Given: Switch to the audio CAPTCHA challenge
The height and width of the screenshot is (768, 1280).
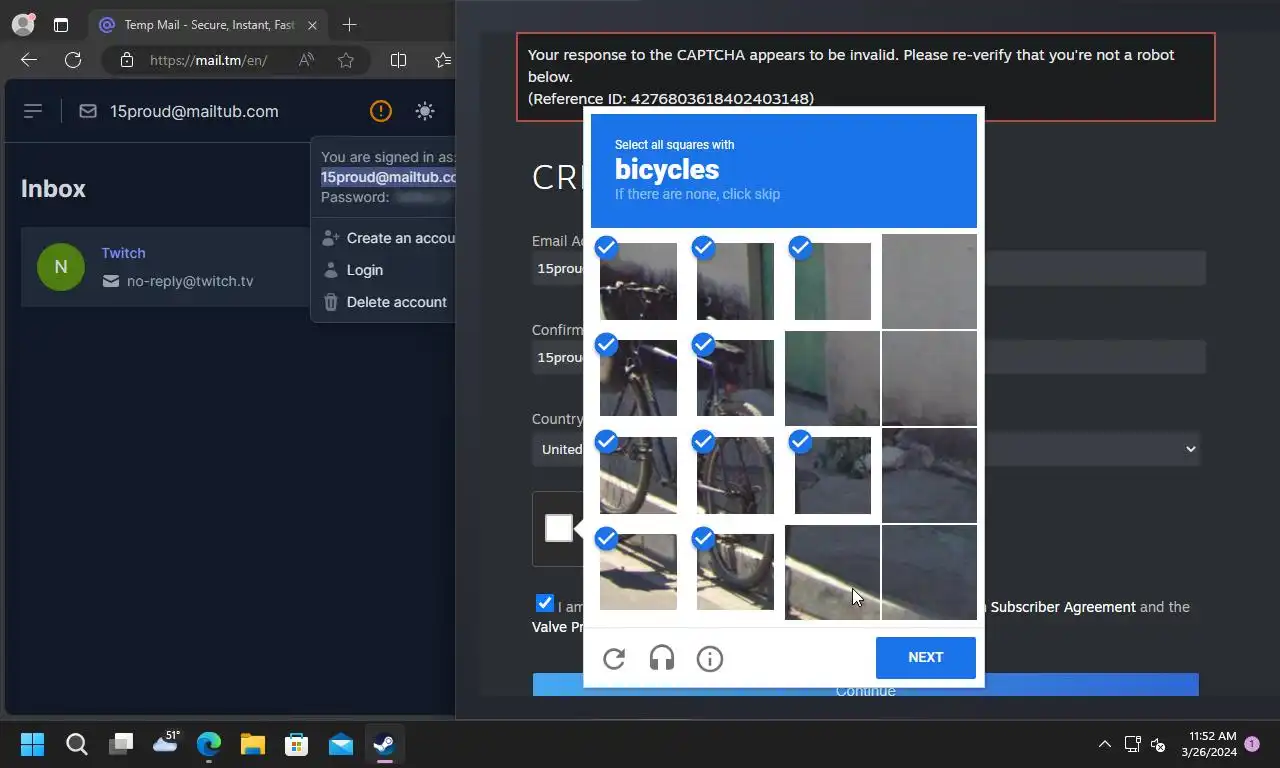Looking at the screenshot, I should coord(662,658).
